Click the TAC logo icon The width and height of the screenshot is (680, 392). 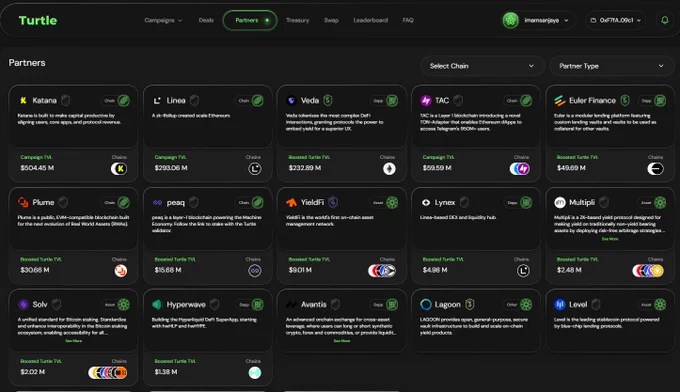pyautogui.click(x=426, y=101)
